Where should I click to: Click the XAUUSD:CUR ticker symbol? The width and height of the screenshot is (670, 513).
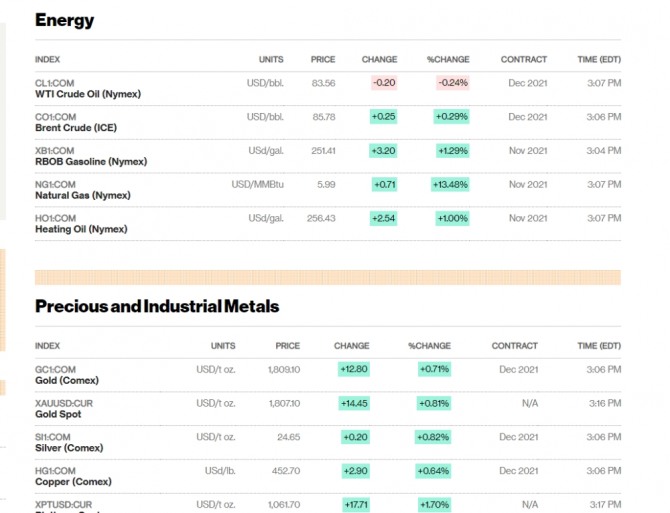click(x=63, y=403)
